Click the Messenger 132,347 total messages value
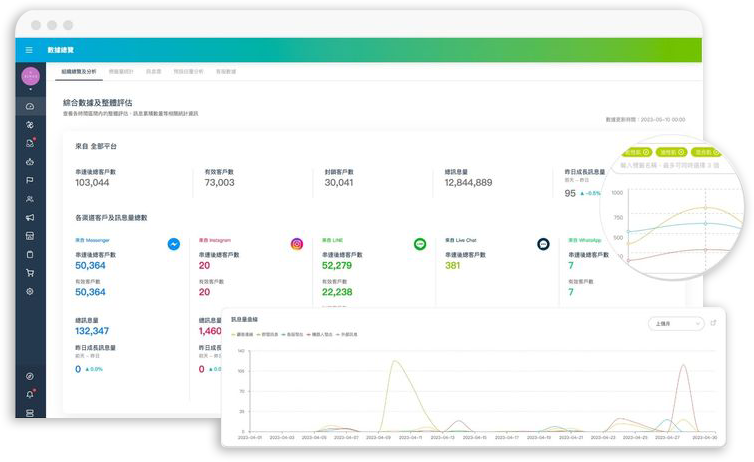The width and height of the screenshot is (754, 462). pyautogui.click(x=92, y=331)
